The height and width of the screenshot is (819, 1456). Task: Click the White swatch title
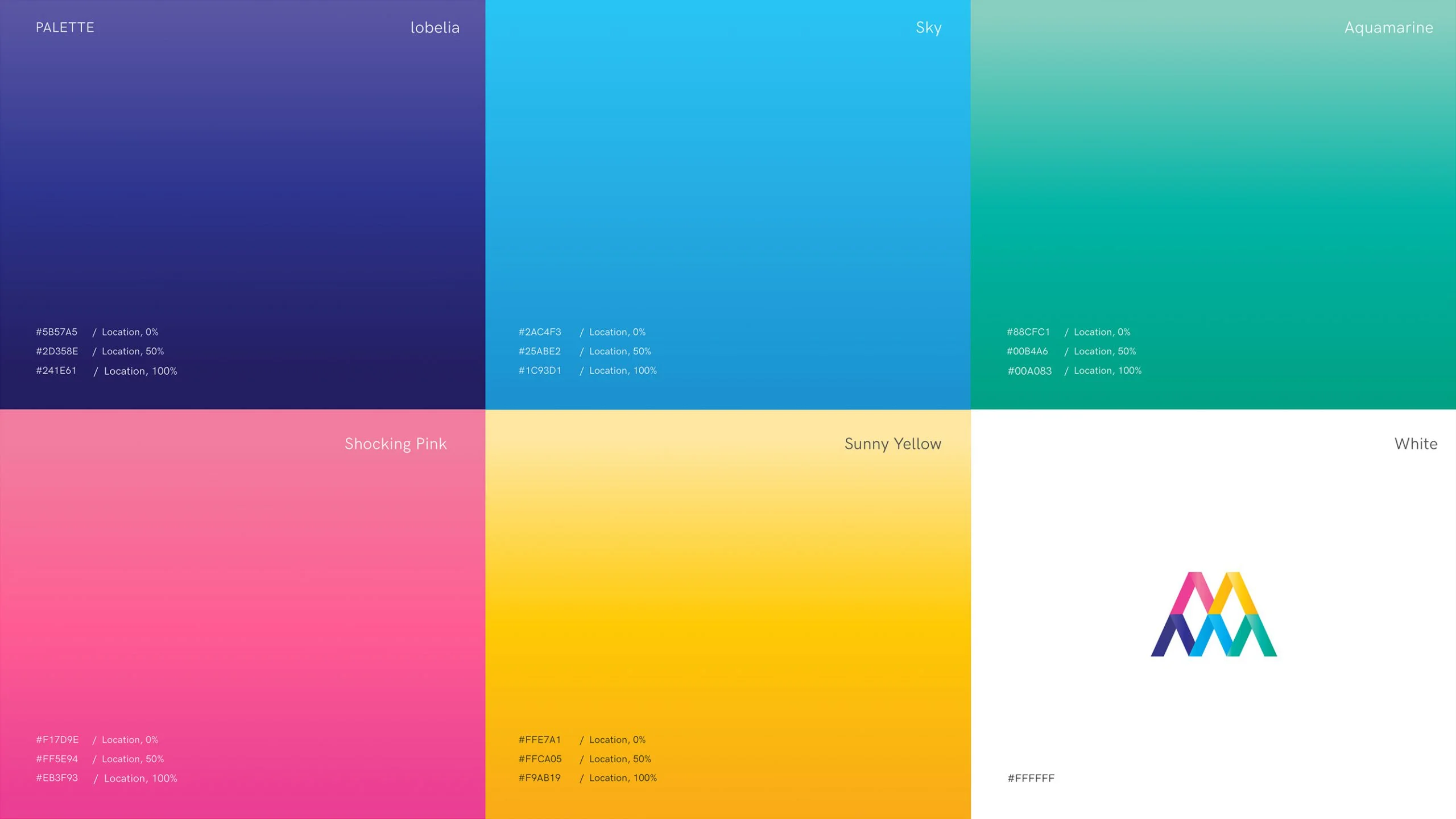point(1416,444)
